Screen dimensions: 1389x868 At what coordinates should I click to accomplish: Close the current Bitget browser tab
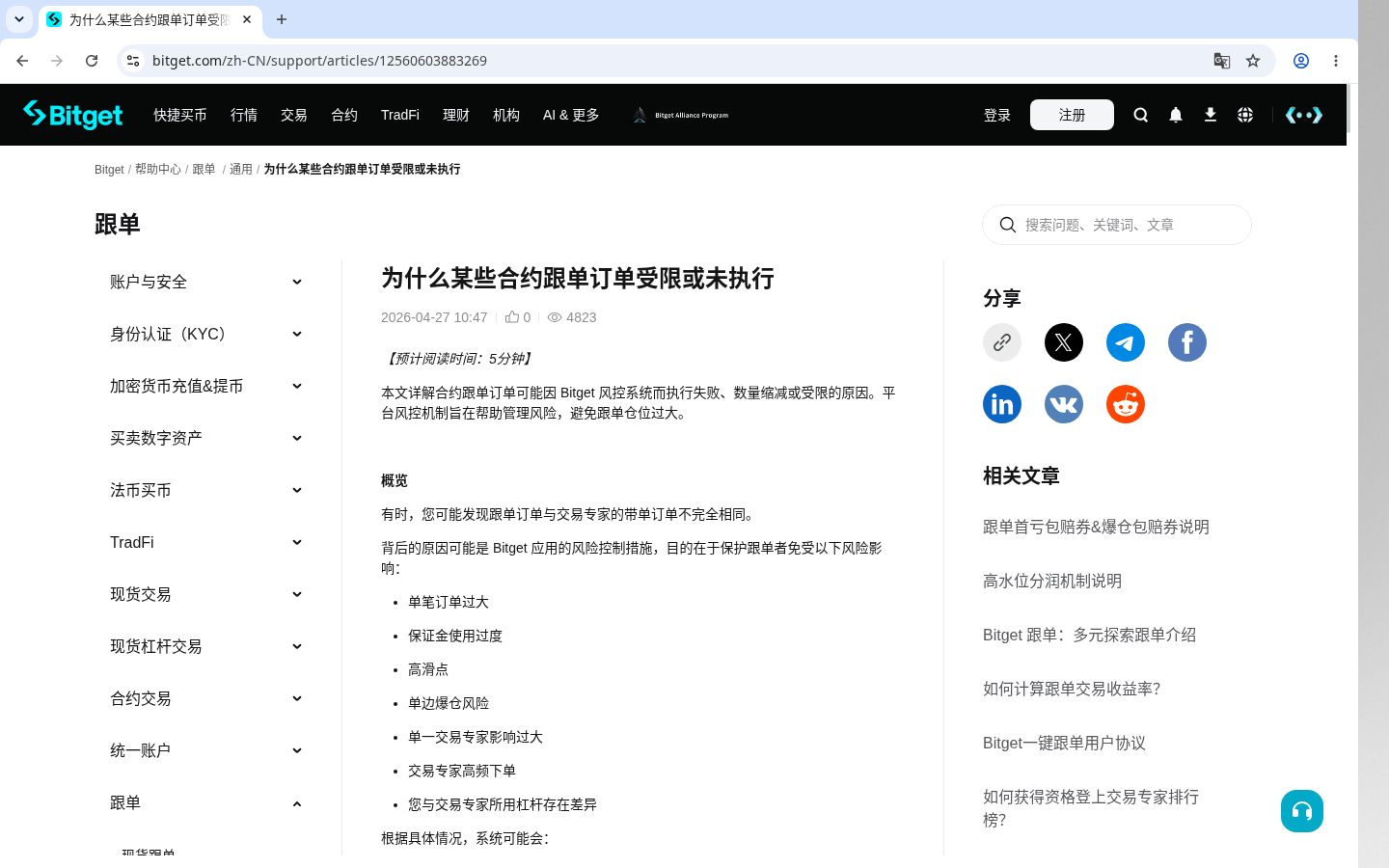[x=247, y=19]
